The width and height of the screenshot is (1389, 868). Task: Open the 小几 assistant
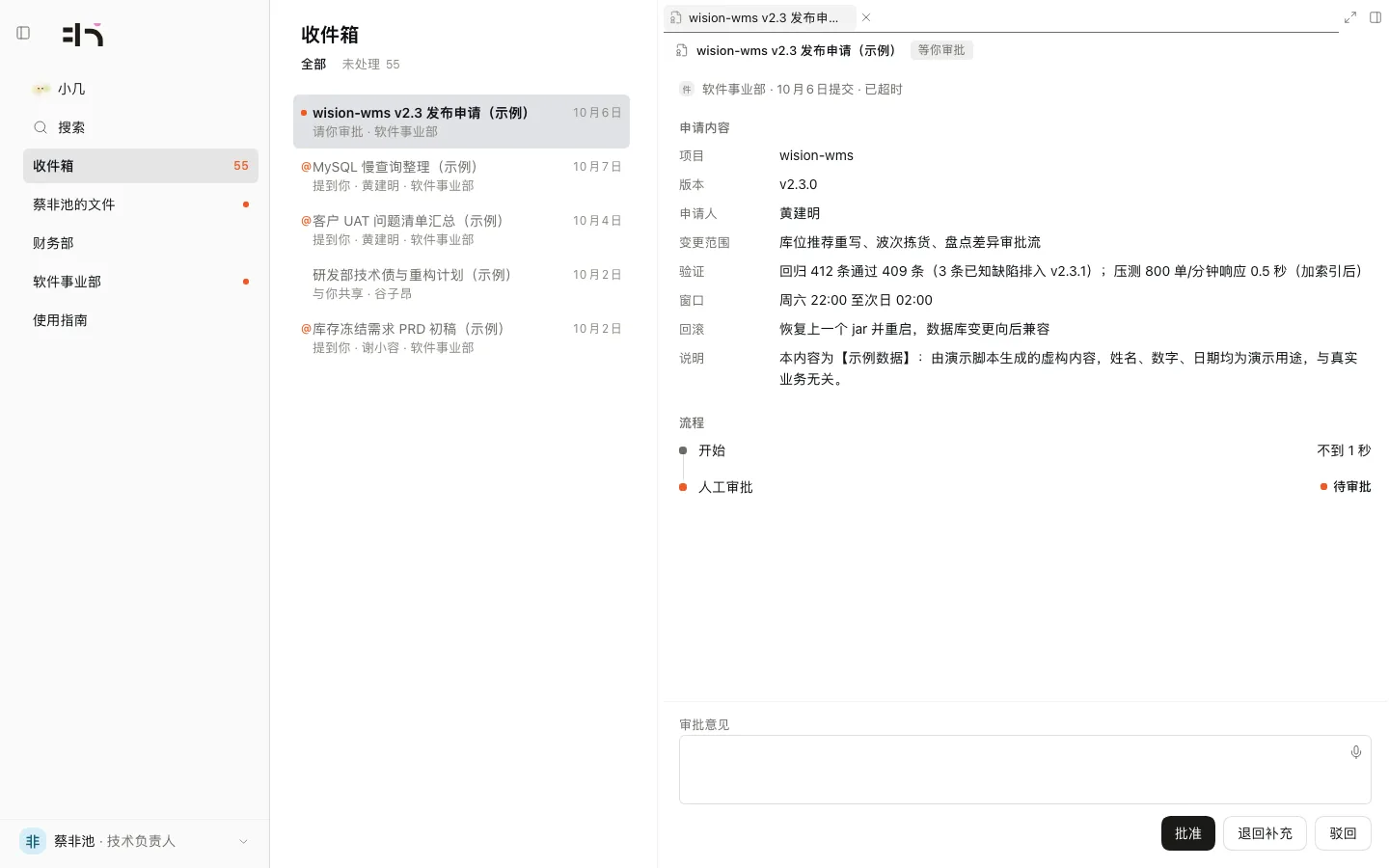[141, 89]
